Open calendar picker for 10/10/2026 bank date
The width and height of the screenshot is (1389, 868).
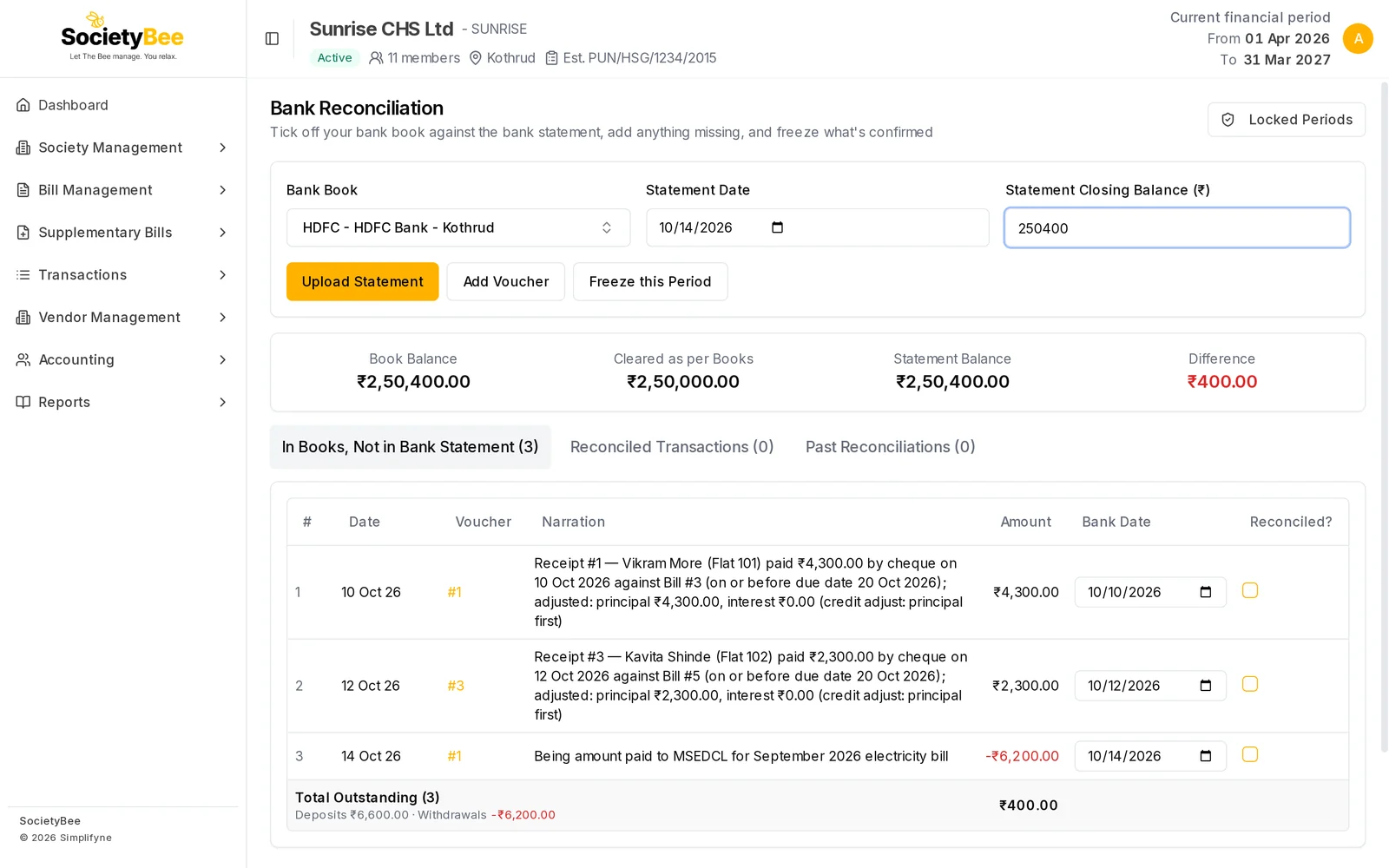click(1205, 592)
